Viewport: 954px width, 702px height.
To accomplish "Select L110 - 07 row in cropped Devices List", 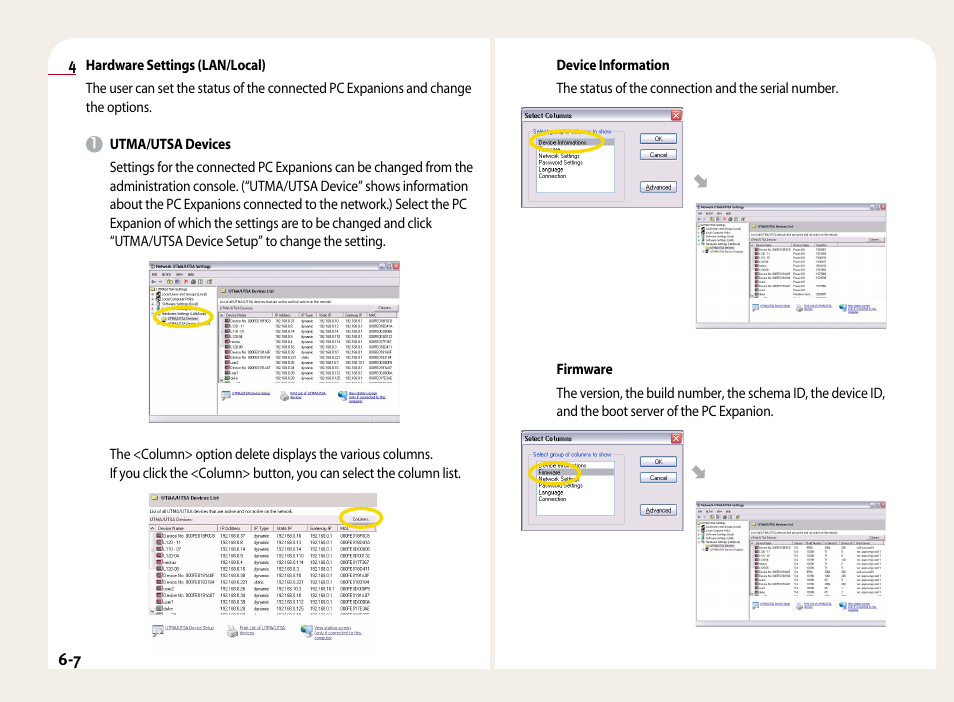I will coord(262,549).
